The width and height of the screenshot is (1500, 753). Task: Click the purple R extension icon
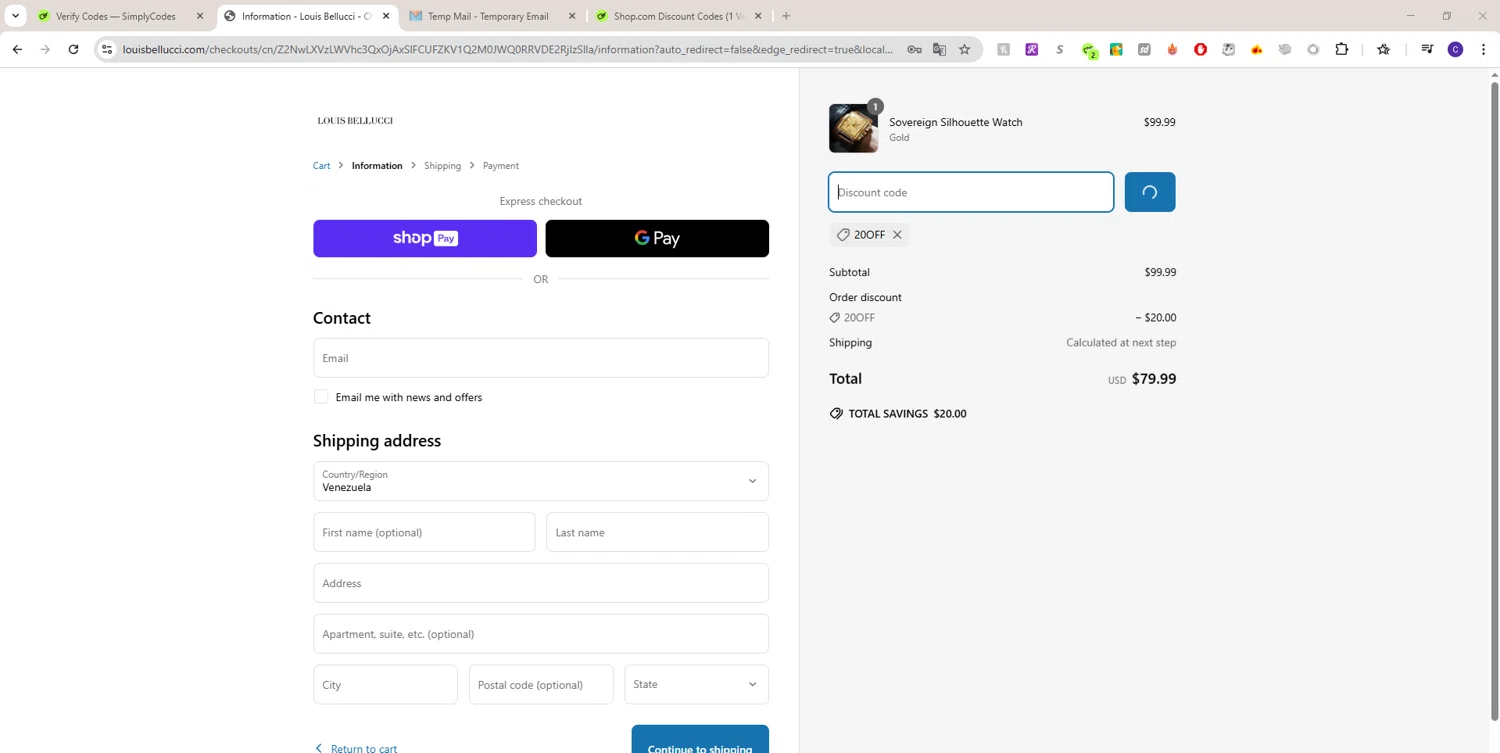(x=1032, y=49)
